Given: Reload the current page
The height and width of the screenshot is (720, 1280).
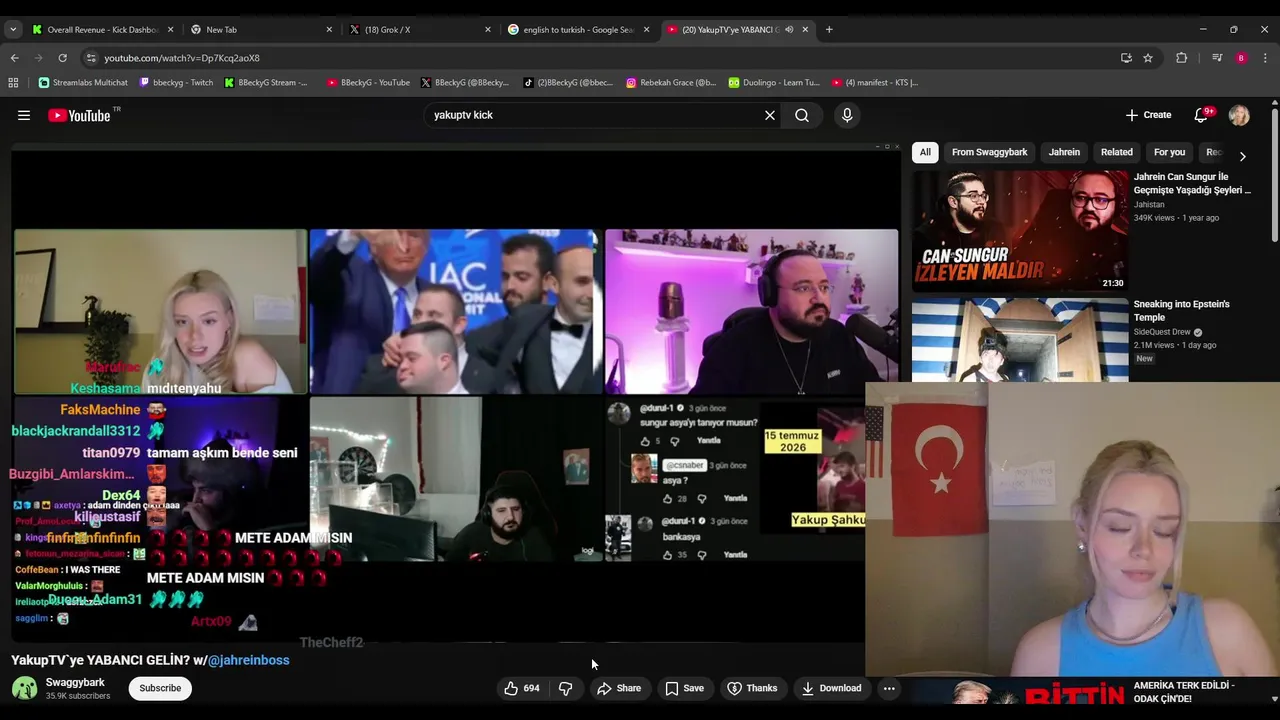Looking at the screenshot, I should (62, 58).
